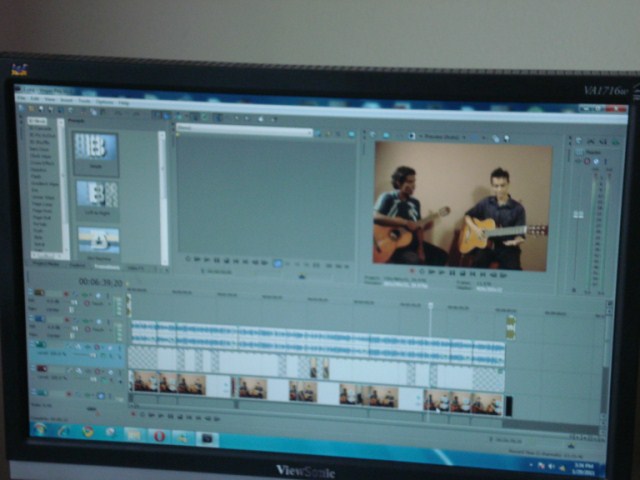Open the Insert menu
This screenshot has width=640, height=480.
click(67, 100)
